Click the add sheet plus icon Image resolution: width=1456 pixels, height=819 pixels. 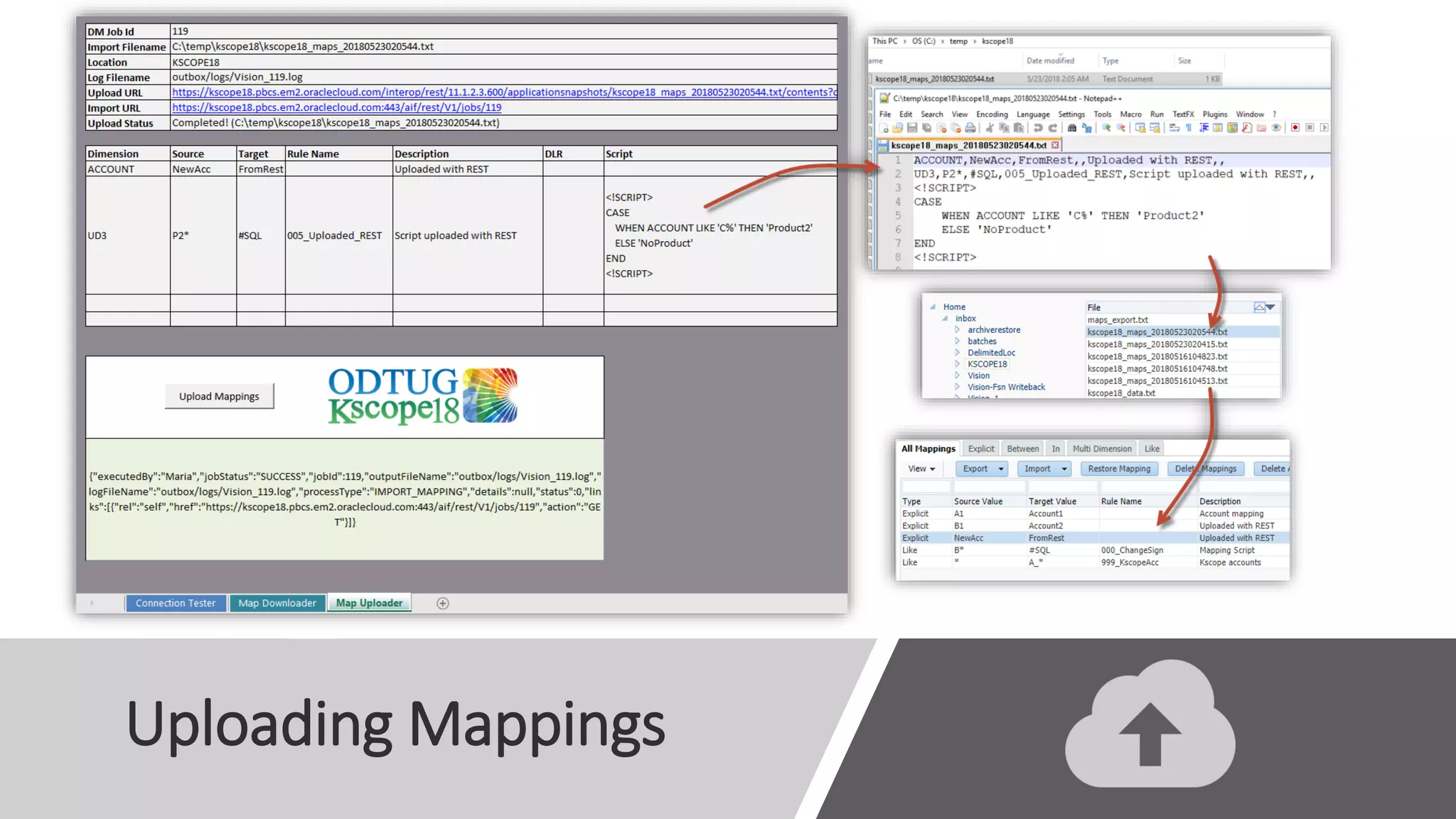coord(442,603)
